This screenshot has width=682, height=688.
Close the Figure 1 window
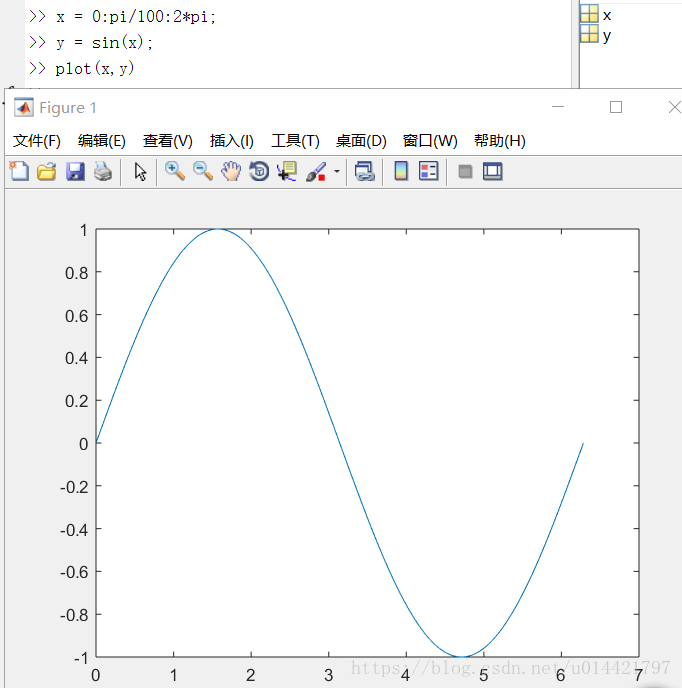pyautogui.click(x=675, y=107)
